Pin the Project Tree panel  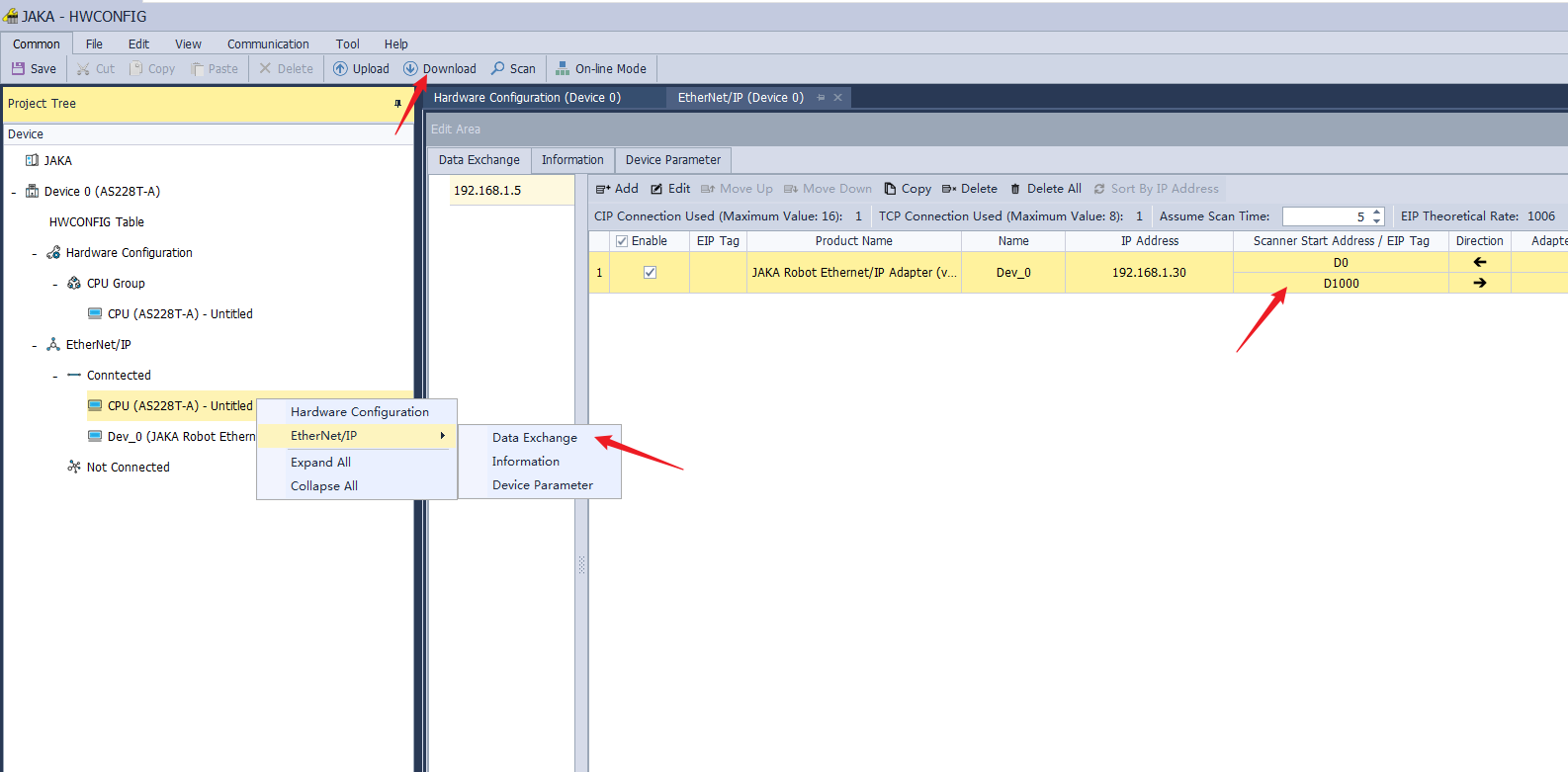[x=397, y=104]
